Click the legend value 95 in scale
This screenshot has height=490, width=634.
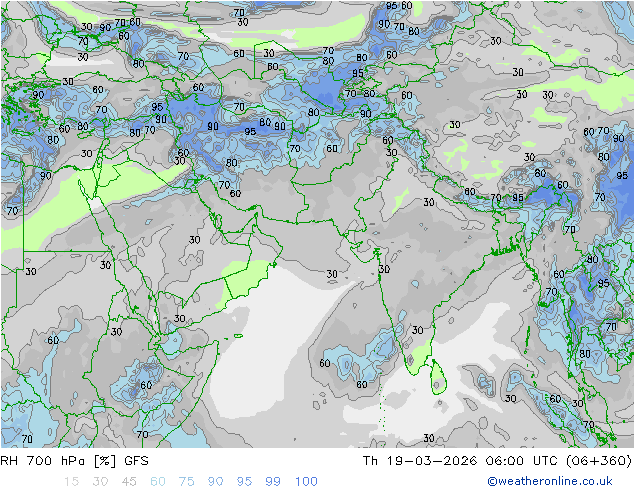pos(244,482)
